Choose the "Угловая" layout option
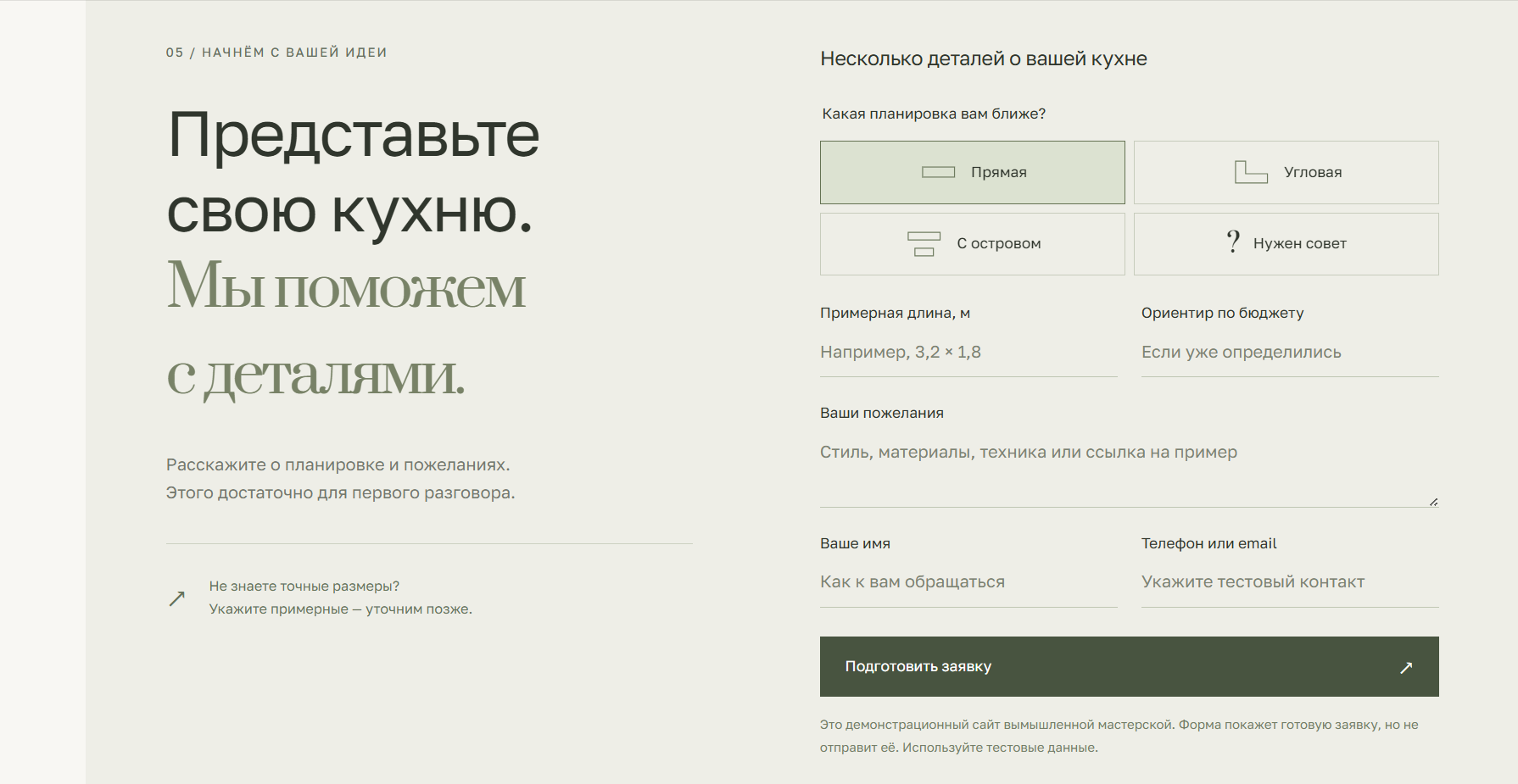 (x=1286, y=172)
